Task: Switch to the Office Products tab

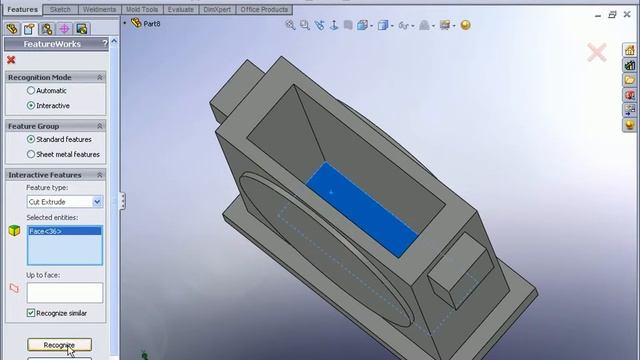Action: coord(264,9)
